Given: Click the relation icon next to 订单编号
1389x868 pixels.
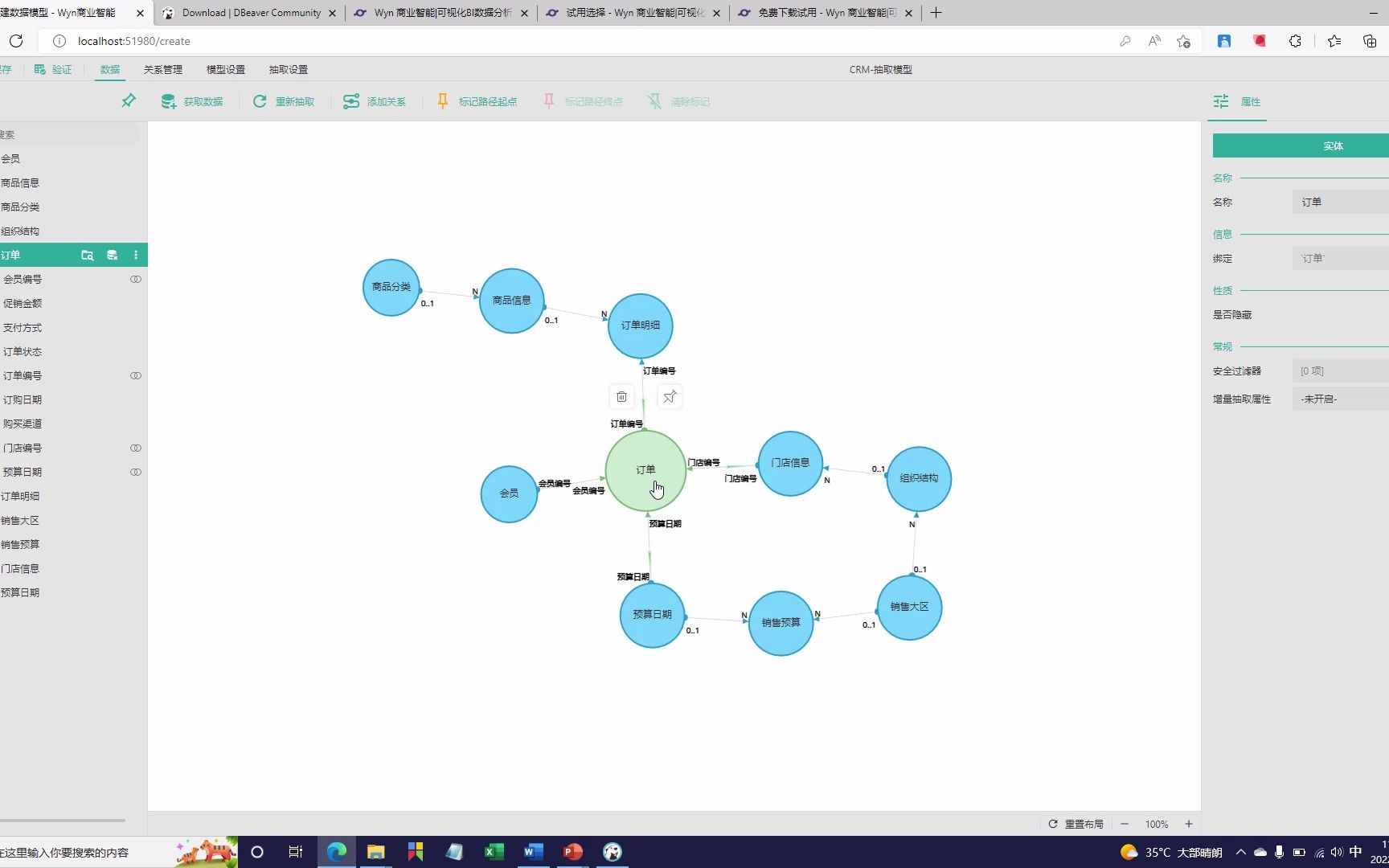Looking at the screenshot, I should [136, 376].
